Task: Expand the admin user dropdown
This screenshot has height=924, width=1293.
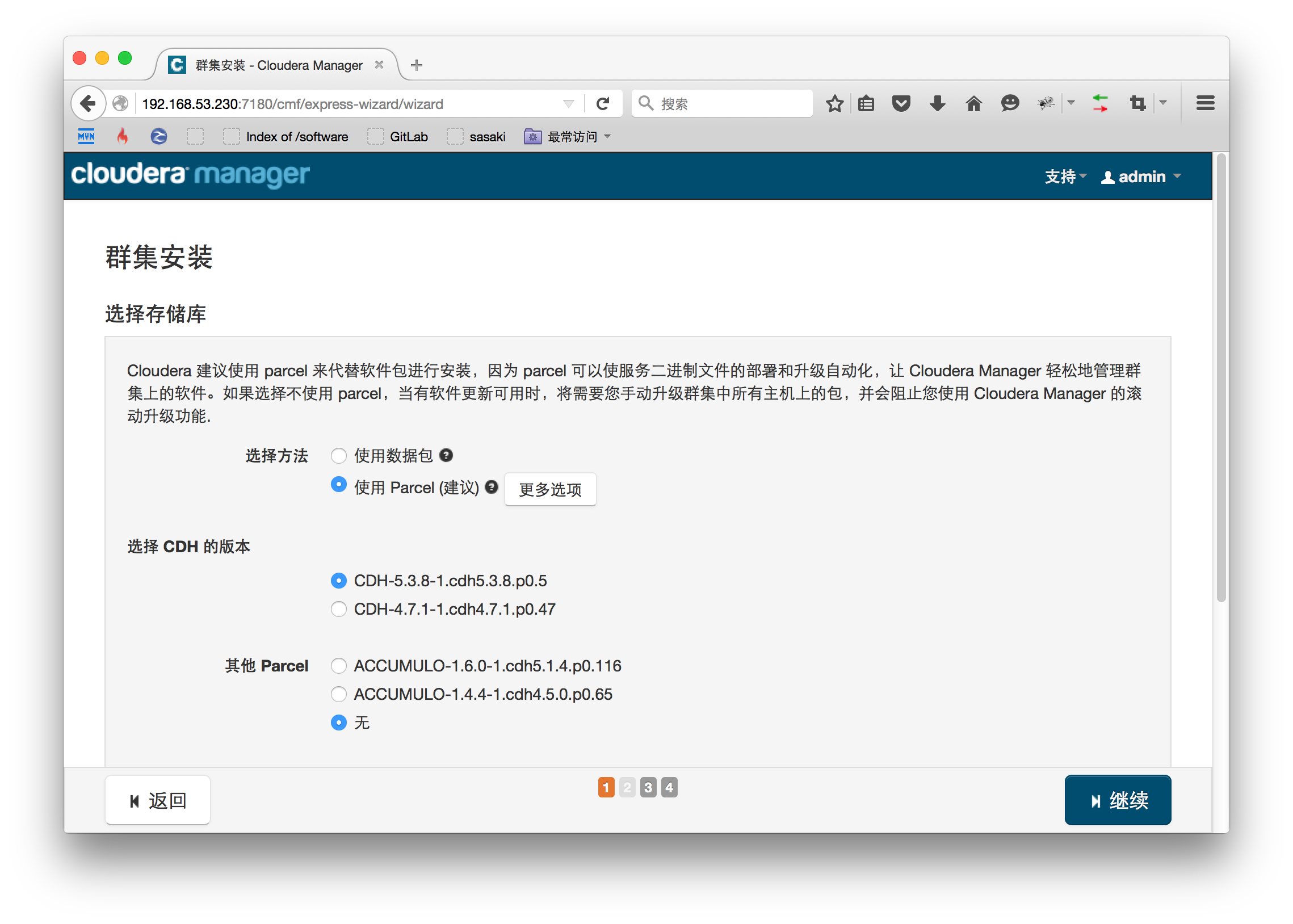Action: coord(1141,177)
